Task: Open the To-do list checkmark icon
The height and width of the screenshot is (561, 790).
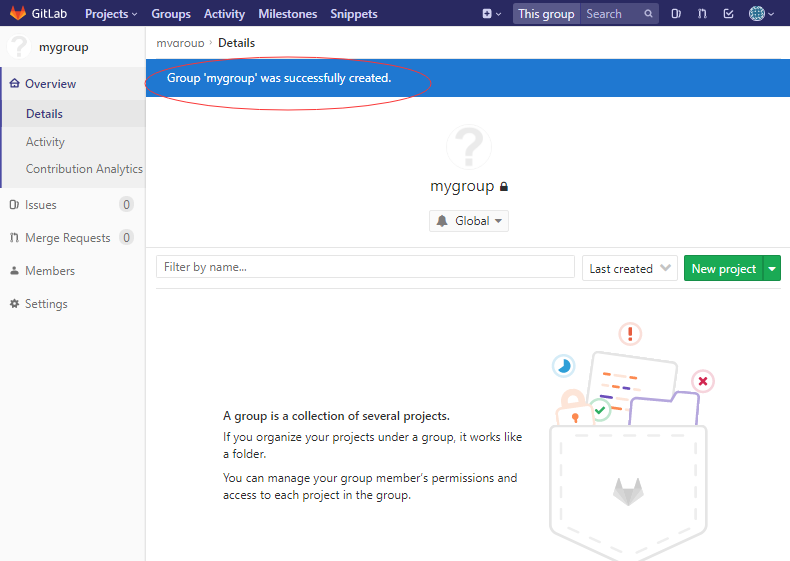Action: click(x=729, y=14)
